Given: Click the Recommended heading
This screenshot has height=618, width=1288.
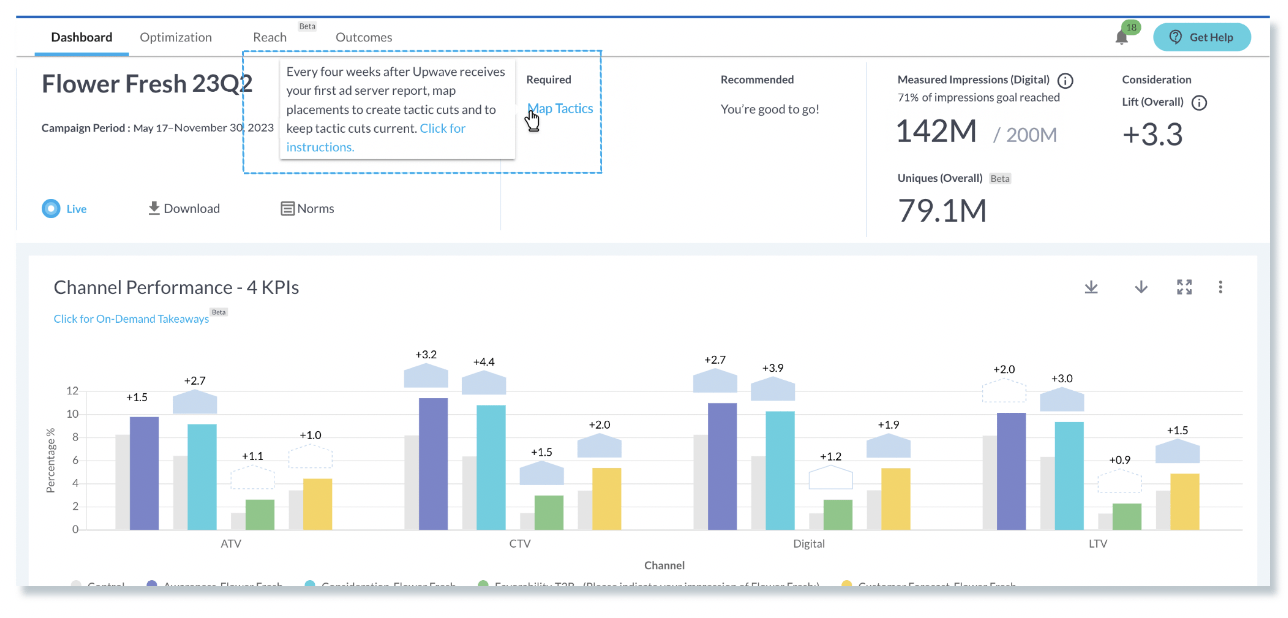Looking at the screenshot, I should pos(757,79).
